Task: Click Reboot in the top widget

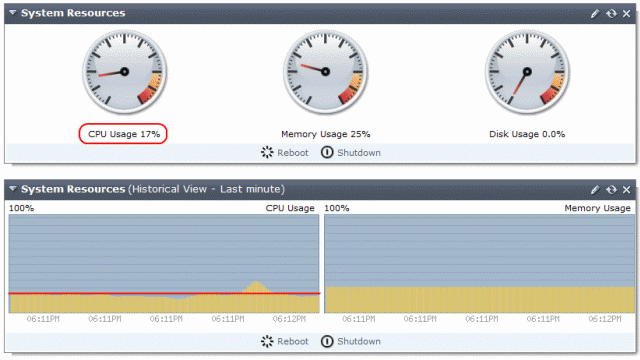Action: point(284,153)
